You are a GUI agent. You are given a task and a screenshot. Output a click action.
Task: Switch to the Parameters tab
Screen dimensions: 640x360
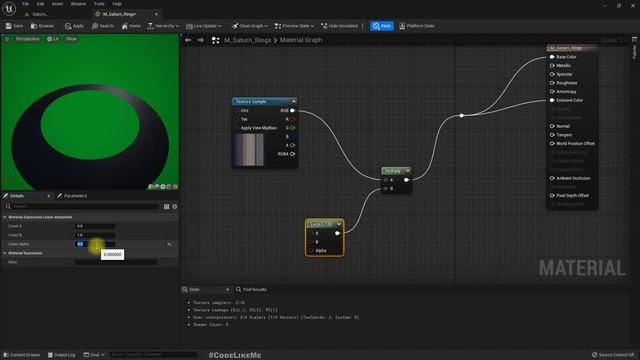tap(72, 196)
